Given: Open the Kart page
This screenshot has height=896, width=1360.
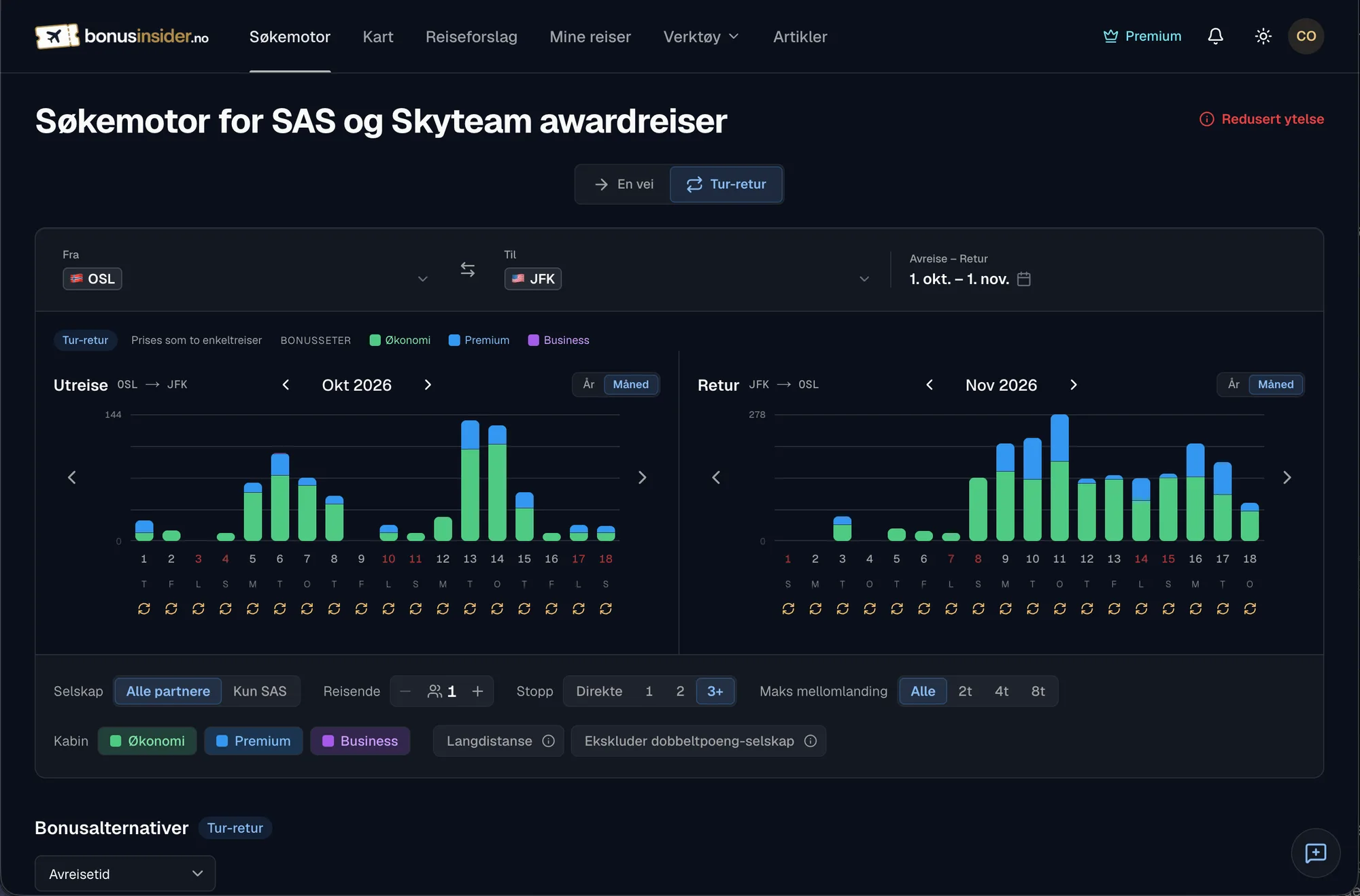Looking at the screenshot, I should tap(378, 37).
